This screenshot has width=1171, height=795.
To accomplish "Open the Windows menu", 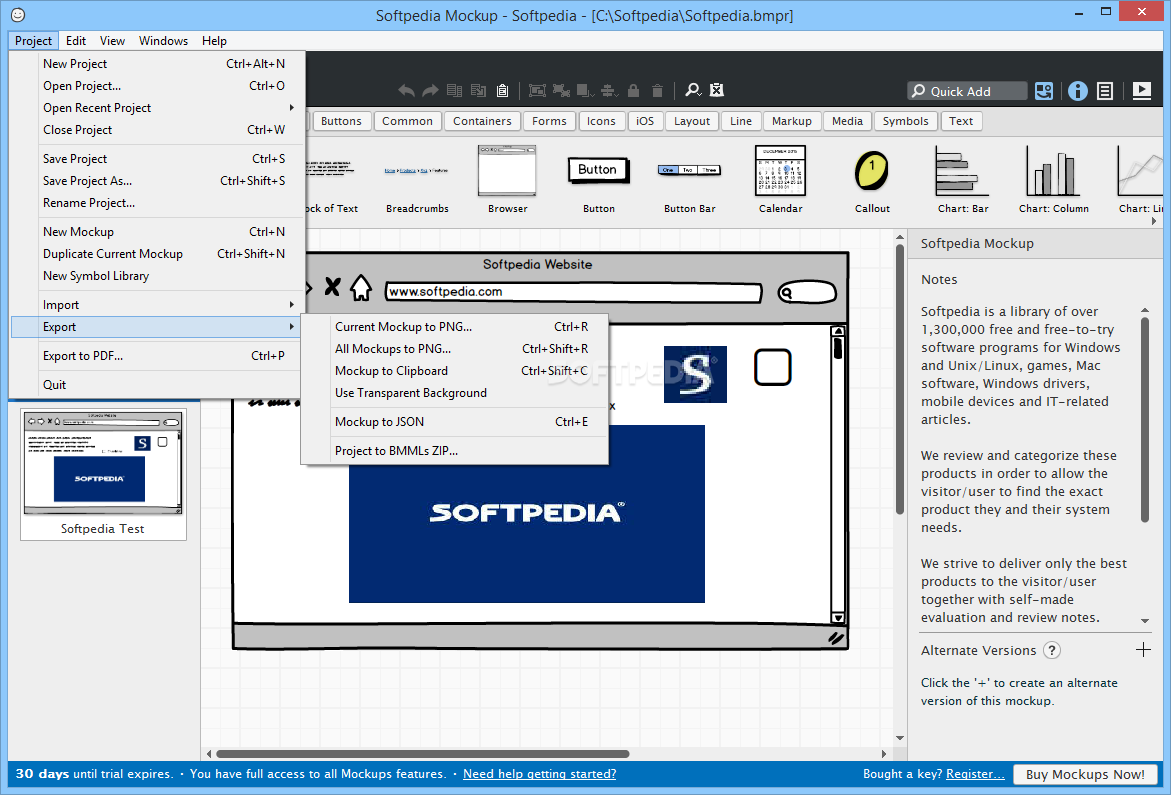I will click(163, 41).
